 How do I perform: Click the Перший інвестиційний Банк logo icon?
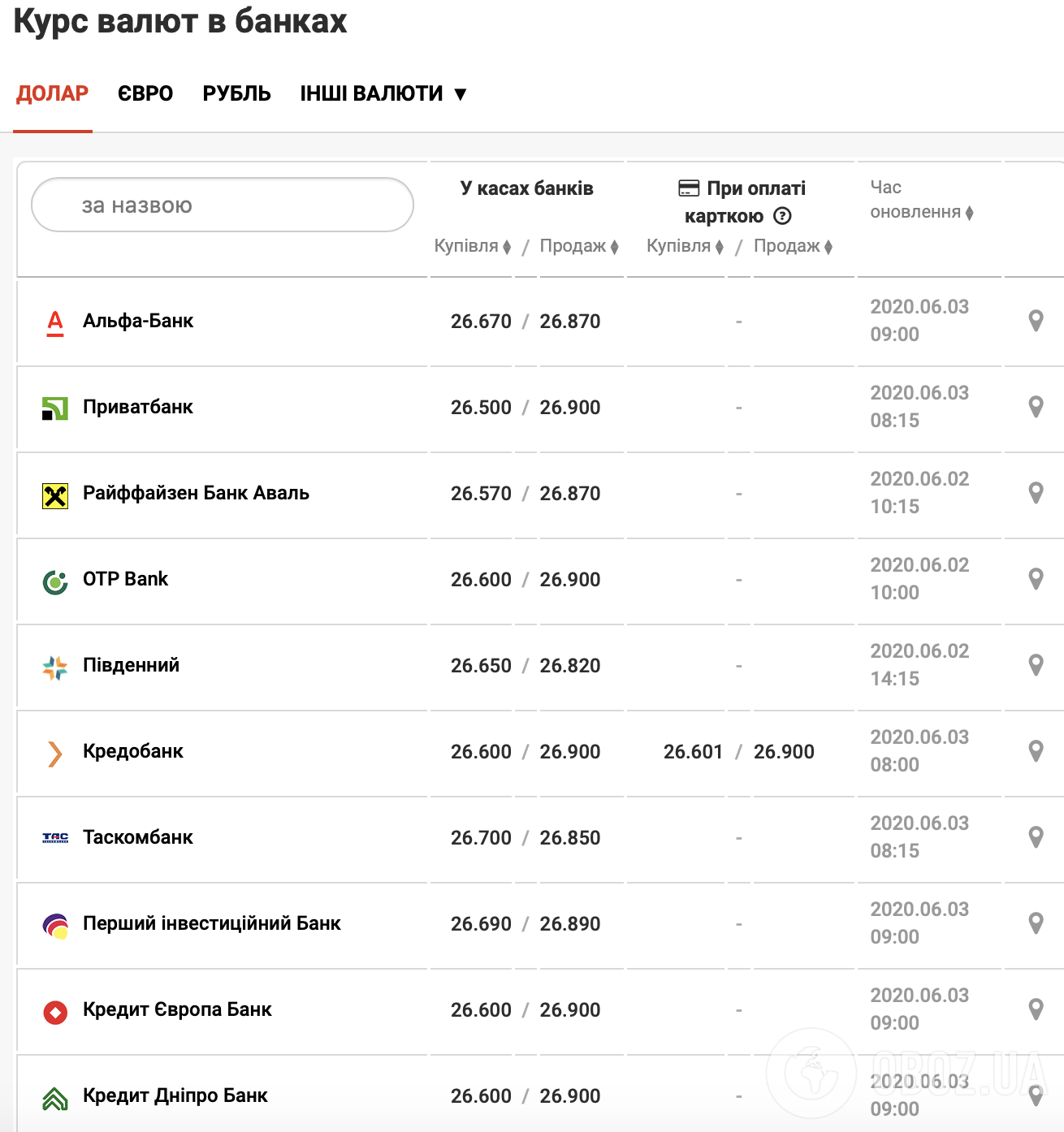point(55,926)
